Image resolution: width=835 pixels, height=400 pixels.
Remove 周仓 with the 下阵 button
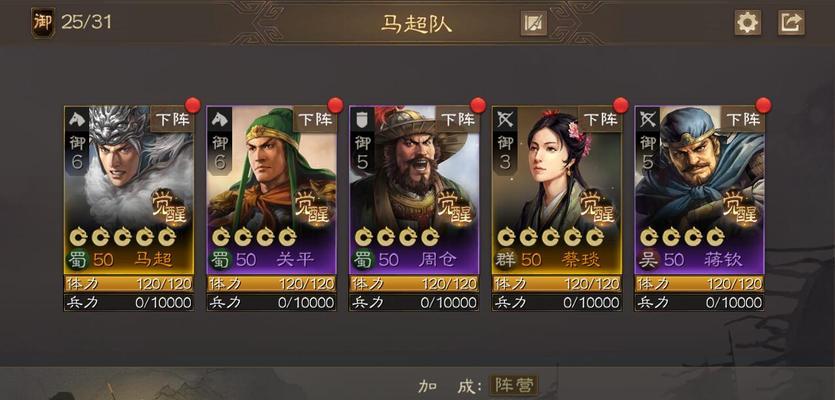point(457,119)
